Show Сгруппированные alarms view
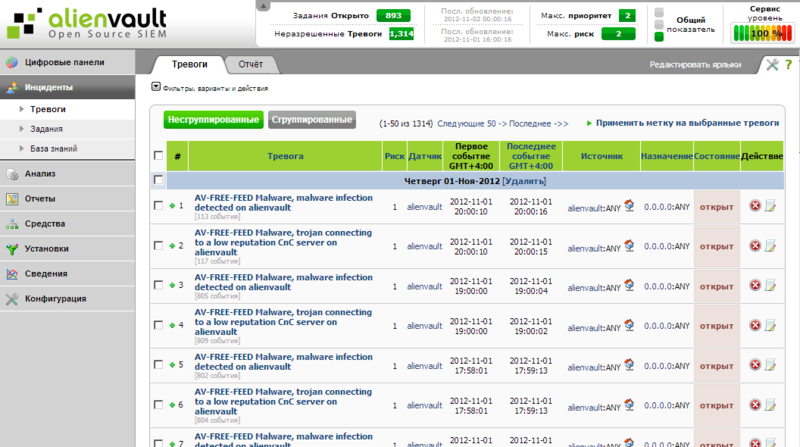The width and height of the screenshot is (800, 447). click(312, 120)
